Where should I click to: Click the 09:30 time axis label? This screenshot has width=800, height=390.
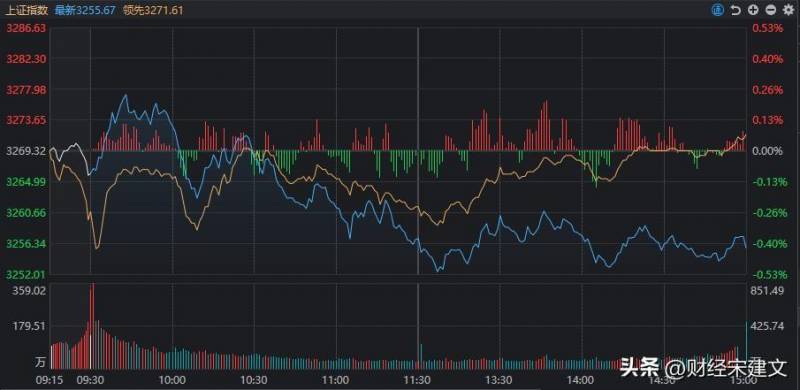click(90, 380)
